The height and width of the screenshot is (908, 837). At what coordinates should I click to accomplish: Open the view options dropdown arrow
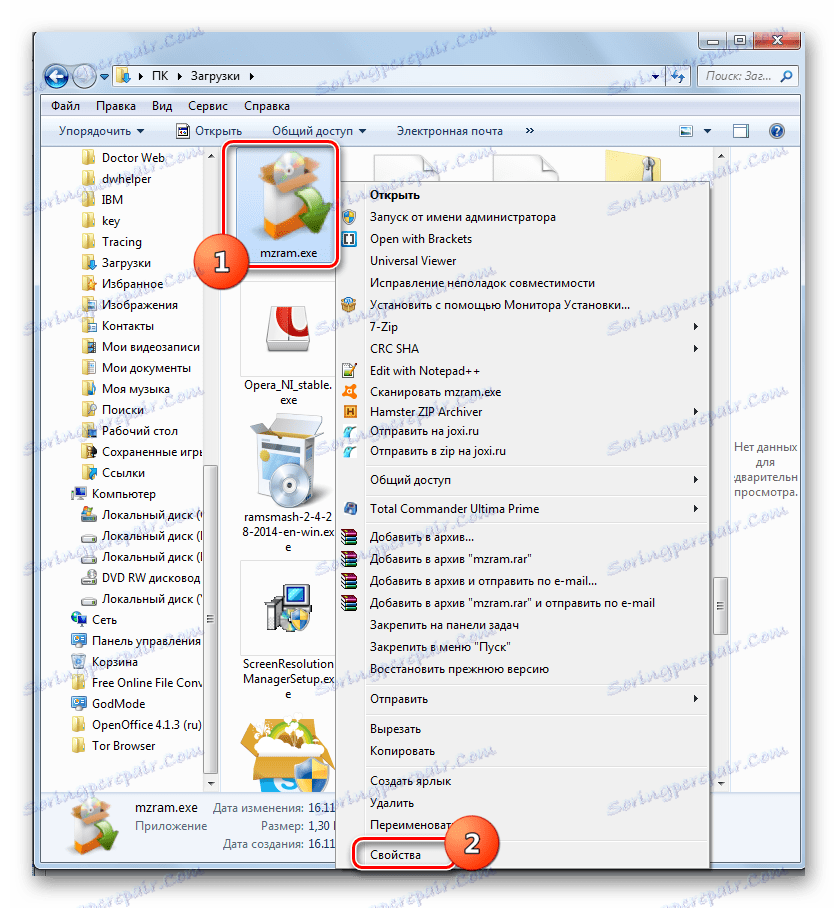(x=707, y=131)
